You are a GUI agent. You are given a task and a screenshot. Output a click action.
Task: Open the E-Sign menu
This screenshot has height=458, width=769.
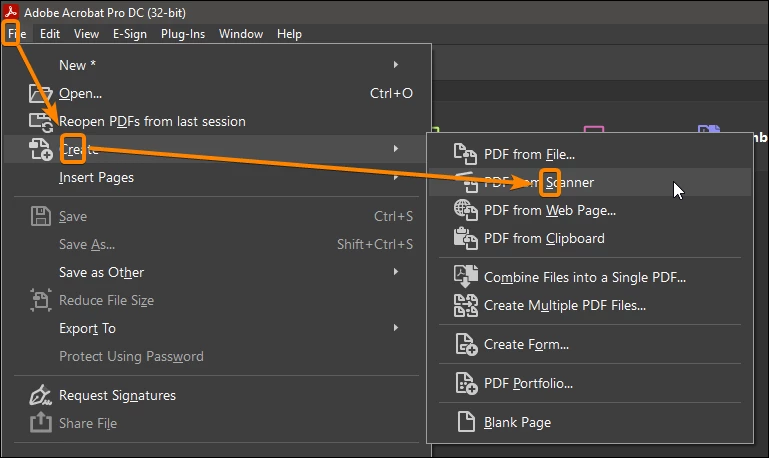pyautogui.click(x=129, y=34)
